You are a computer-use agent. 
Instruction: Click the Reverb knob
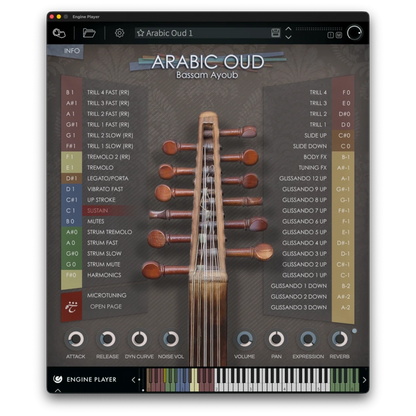point(340,339)
